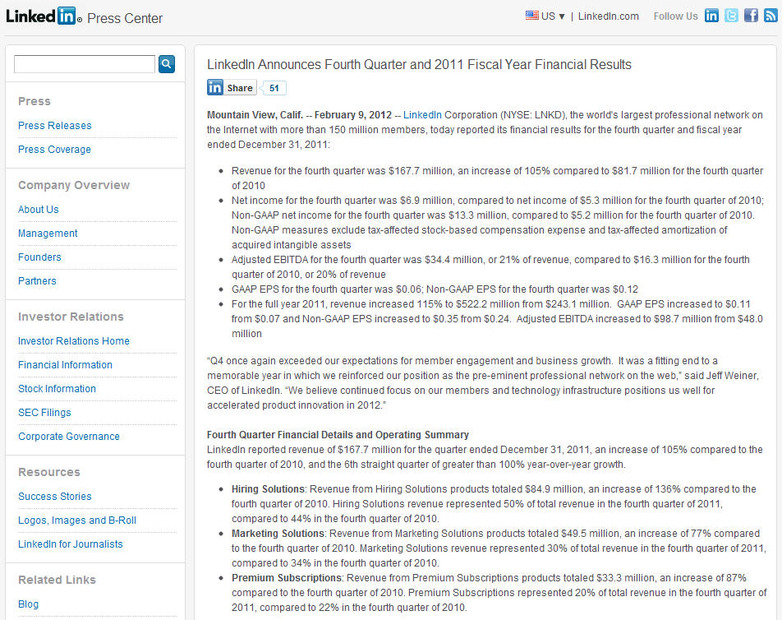Click 'Fourth Quarter Financial Details and Operating Summary' heading
The width and height of the screenshot is (782, 620).
(338, 434)
